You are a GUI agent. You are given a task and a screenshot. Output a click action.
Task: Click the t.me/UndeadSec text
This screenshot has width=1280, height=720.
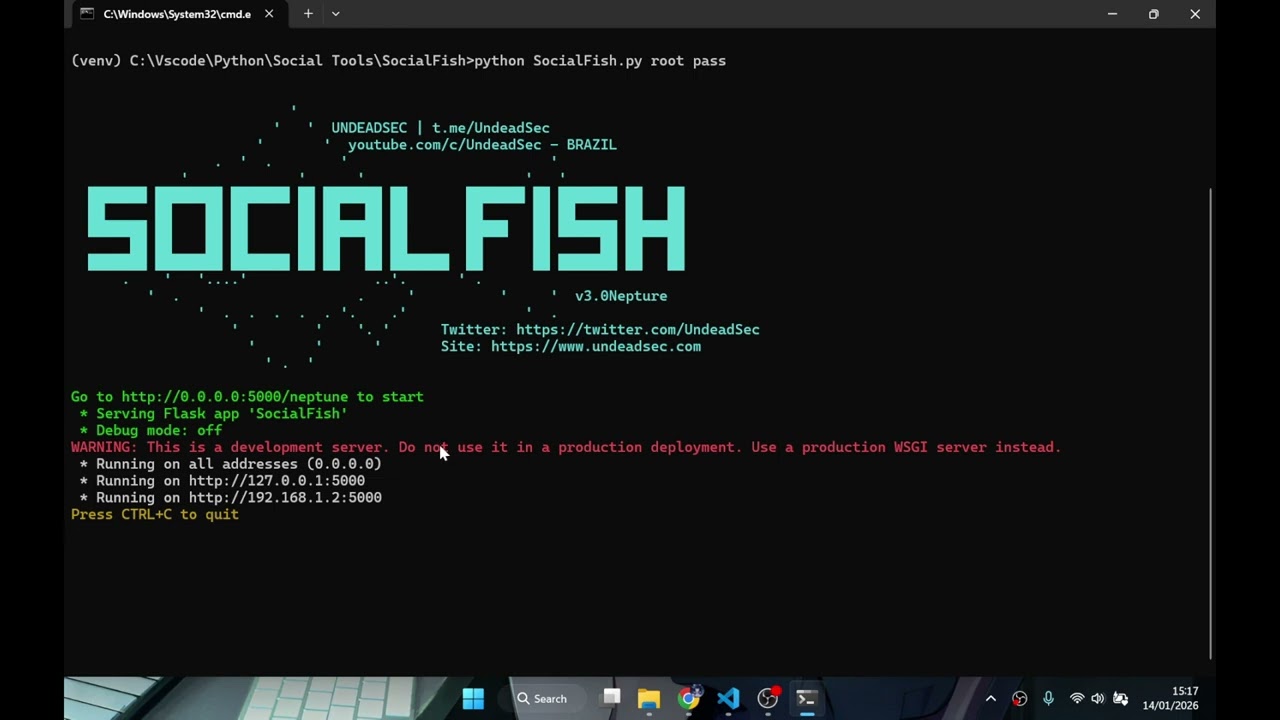click(x=491, y=128)
